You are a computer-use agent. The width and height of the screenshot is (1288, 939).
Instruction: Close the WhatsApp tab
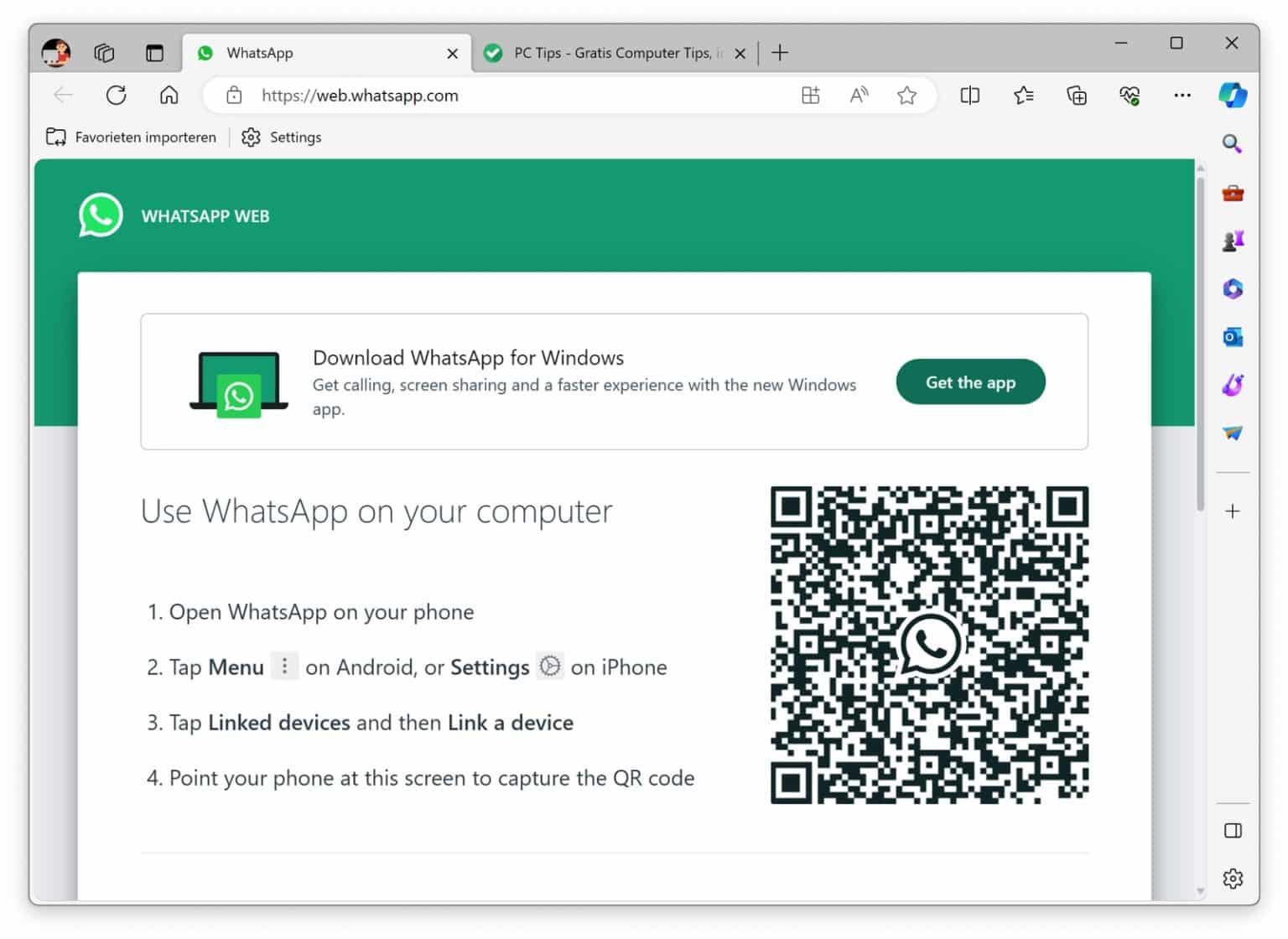[453, 53]
